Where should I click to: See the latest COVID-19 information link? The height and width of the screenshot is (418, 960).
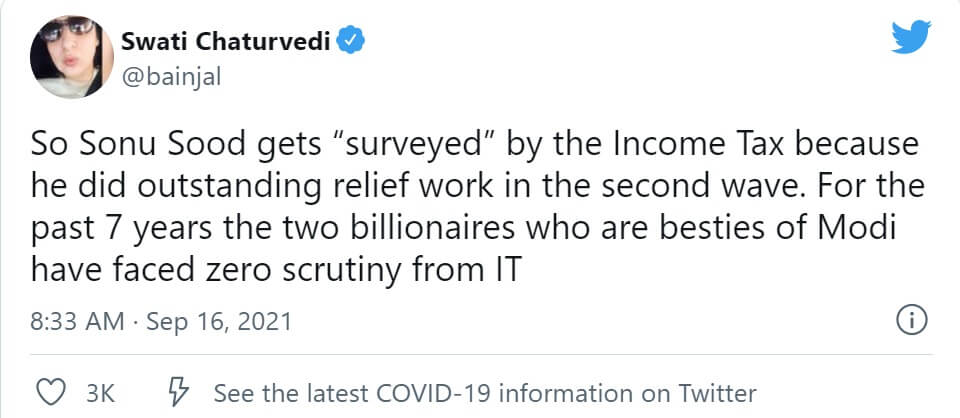point(485,393)
